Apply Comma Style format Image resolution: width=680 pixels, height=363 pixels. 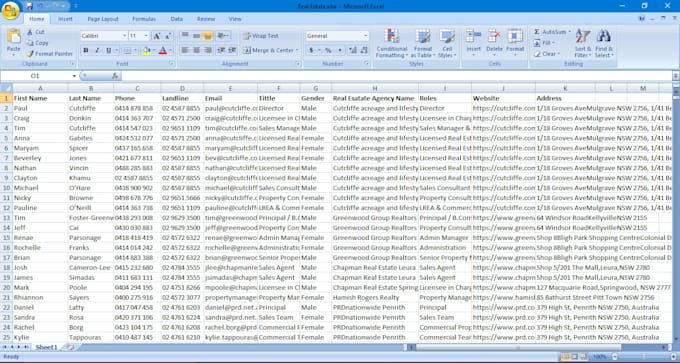(340, 50)
